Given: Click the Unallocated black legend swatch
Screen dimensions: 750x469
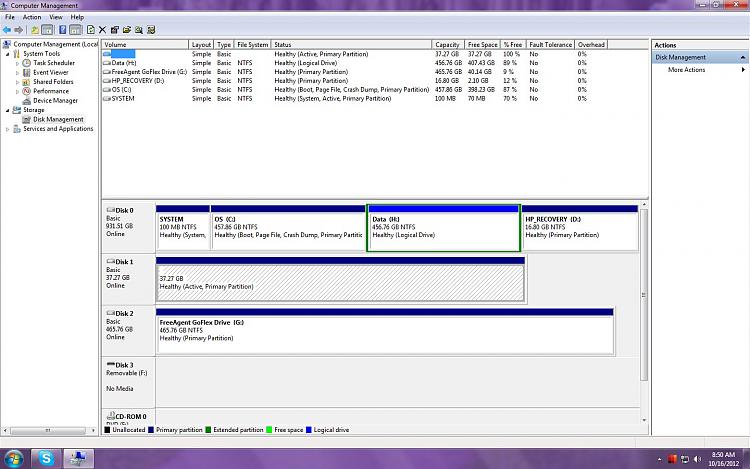Looking at the screenshot, I should tap(108, 430).
